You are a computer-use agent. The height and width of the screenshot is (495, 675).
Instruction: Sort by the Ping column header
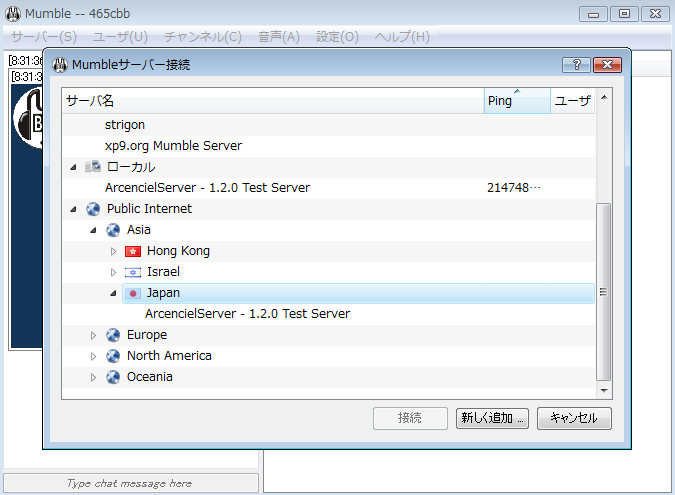[x=517, y=101]
